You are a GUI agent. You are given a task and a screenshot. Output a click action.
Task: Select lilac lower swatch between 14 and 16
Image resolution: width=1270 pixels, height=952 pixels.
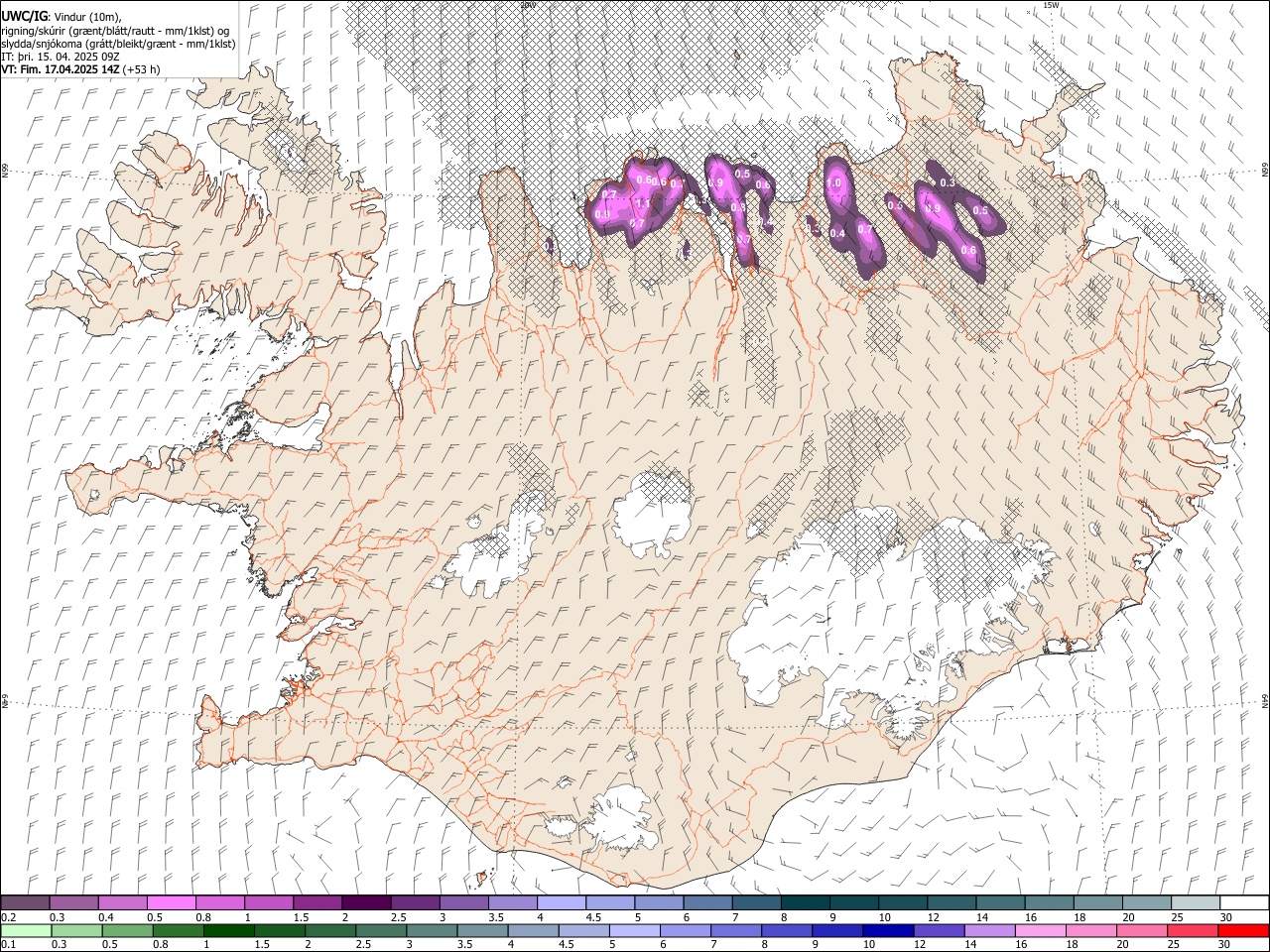click(x=990, y=930)
